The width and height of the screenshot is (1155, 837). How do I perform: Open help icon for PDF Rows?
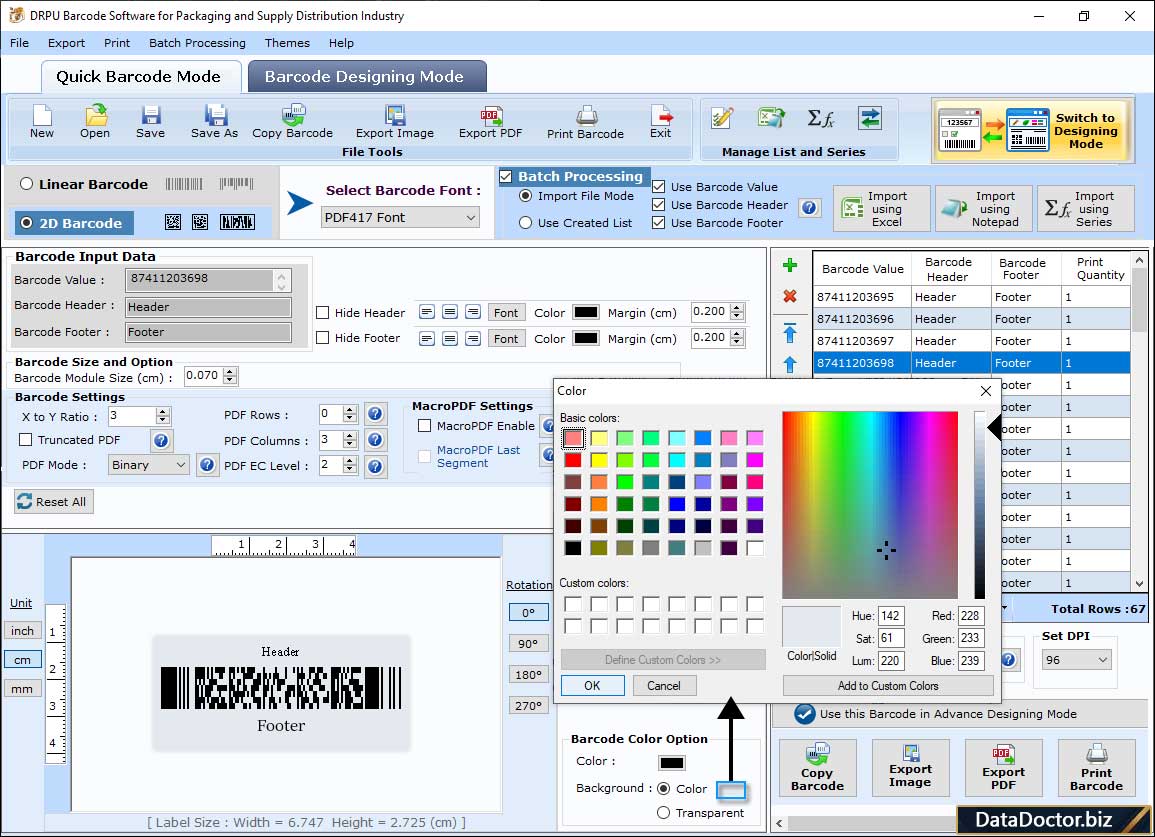tap(375, 414)
